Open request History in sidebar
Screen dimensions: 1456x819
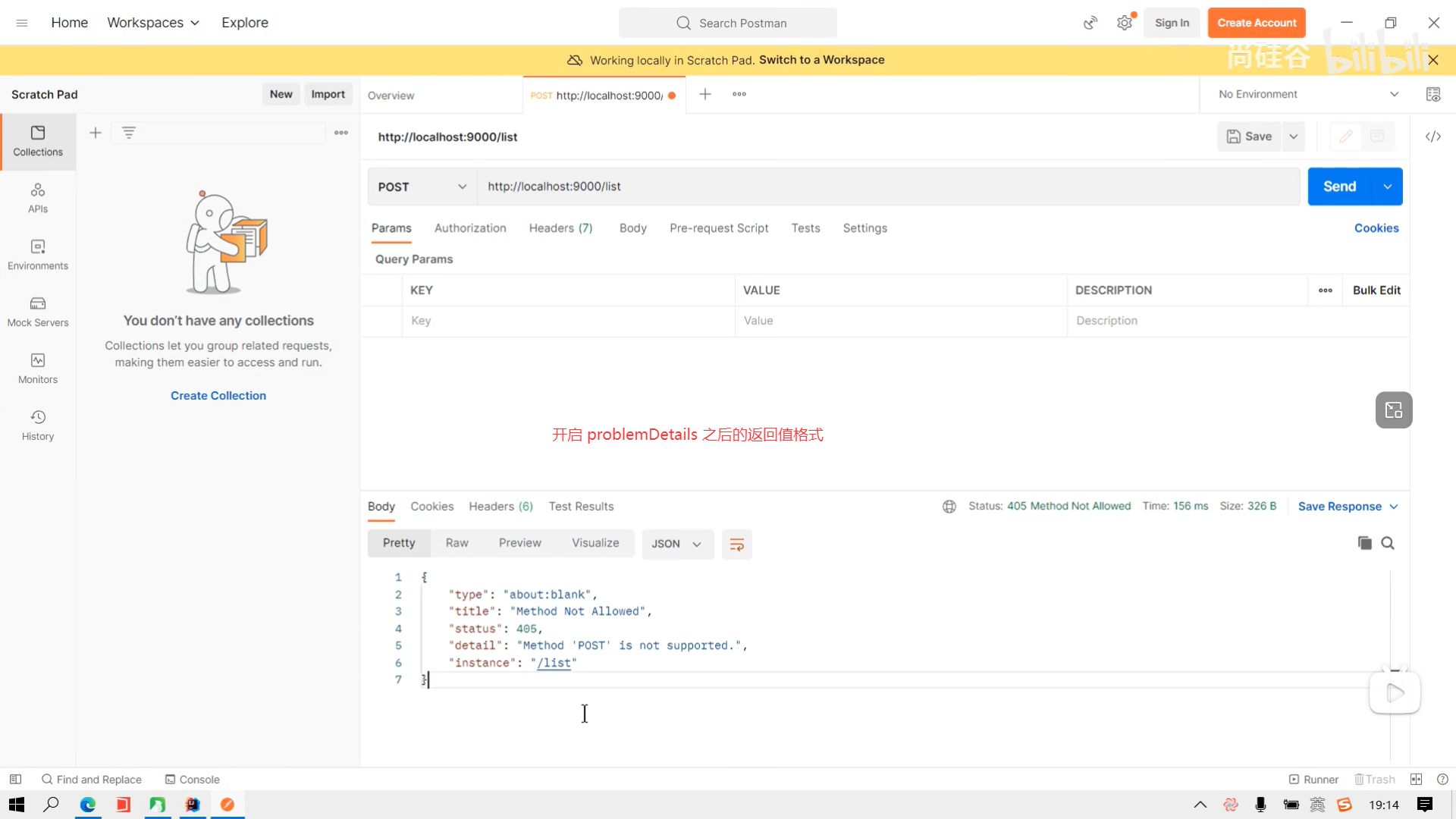38,425
